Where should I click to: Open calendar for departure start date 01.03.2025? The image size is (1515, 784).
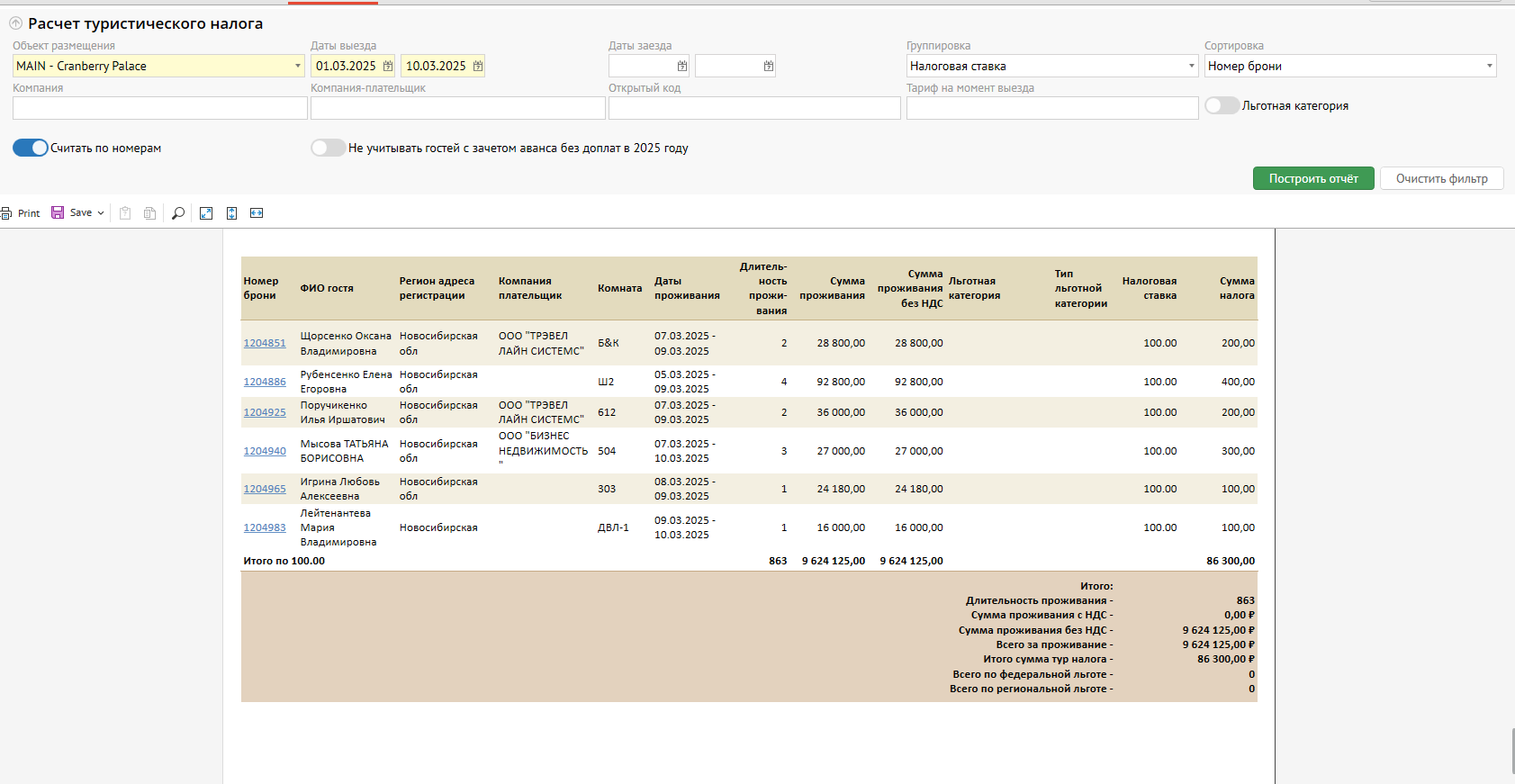point(388,66)
